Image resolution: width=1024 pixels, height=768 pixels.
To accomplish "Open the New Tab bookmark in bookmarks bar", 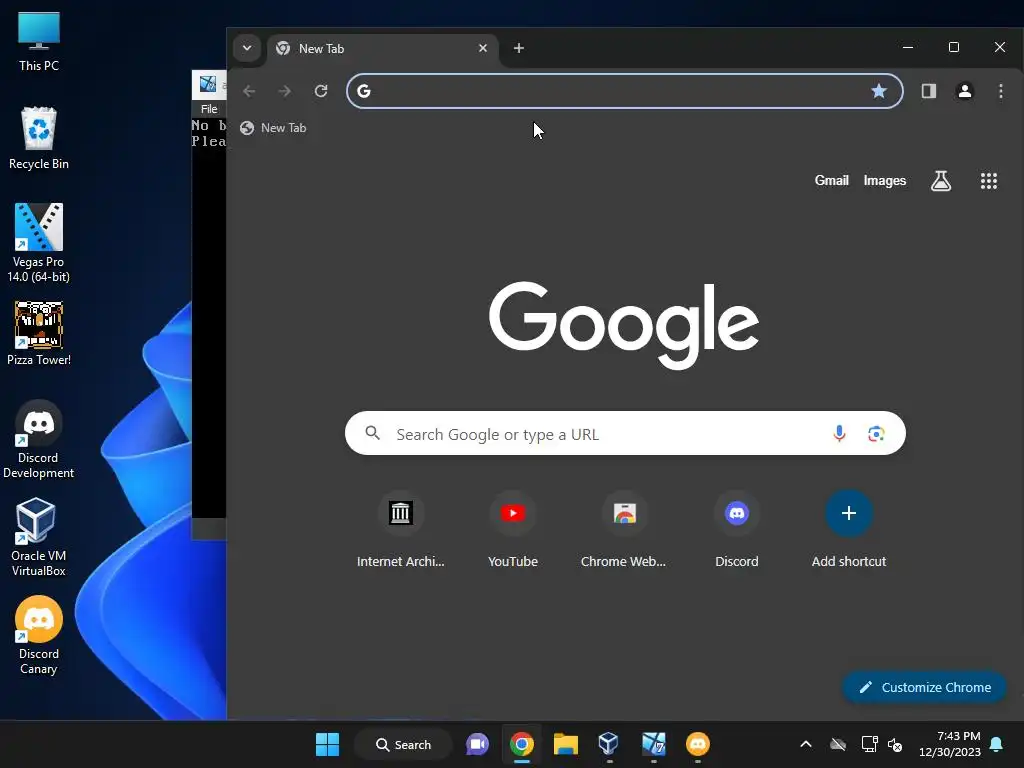I will coord(273,128).
